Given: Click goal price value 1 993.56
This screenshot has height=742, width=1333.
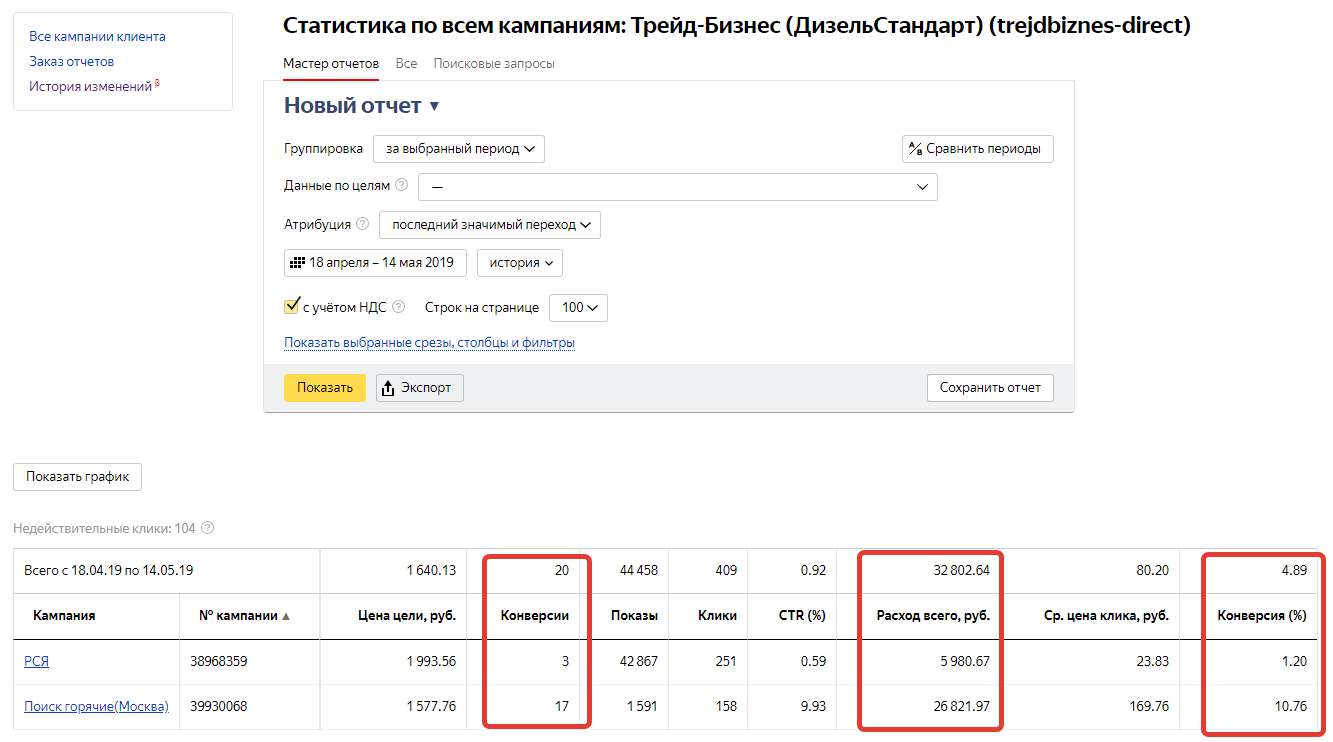Looking at the screenshot, I should pos(431,661).
